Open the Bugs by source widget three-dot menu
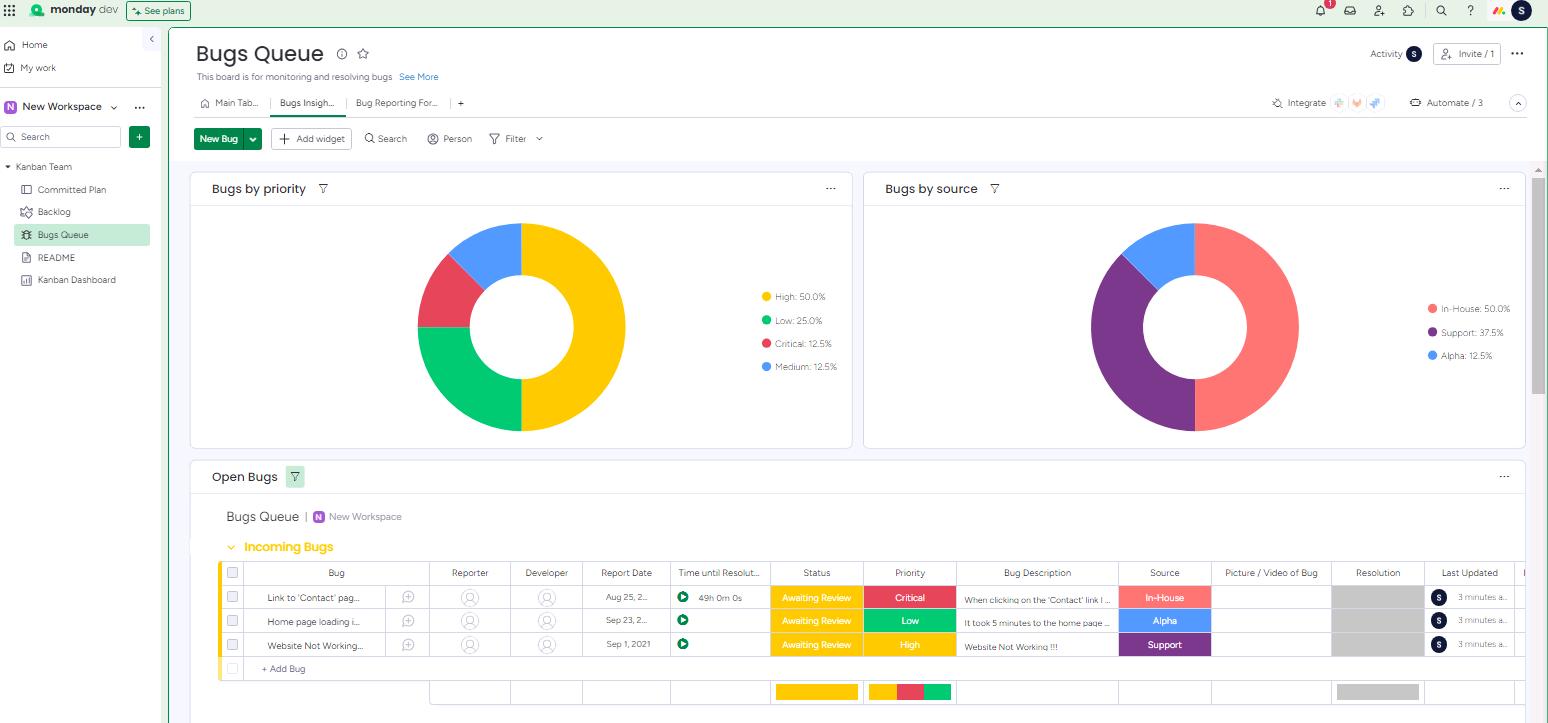1548x723 pixels. pos(1504,189)
